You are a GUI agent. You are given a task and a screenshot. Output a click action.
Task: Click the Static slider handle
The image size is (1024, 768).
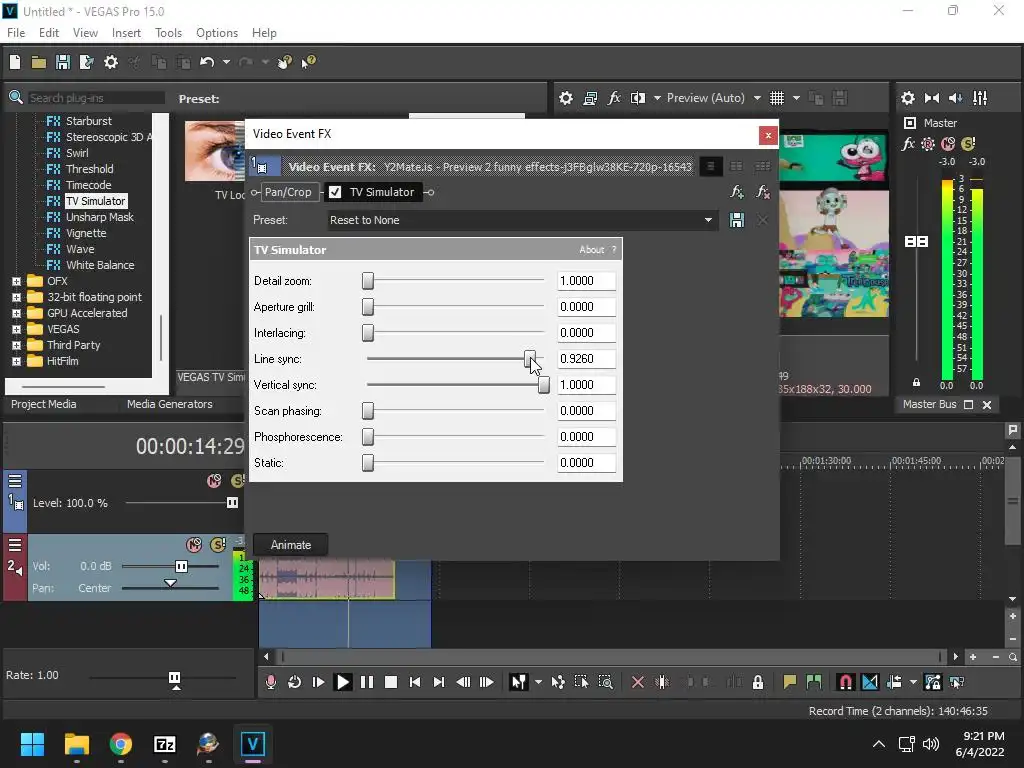[368, 462]
